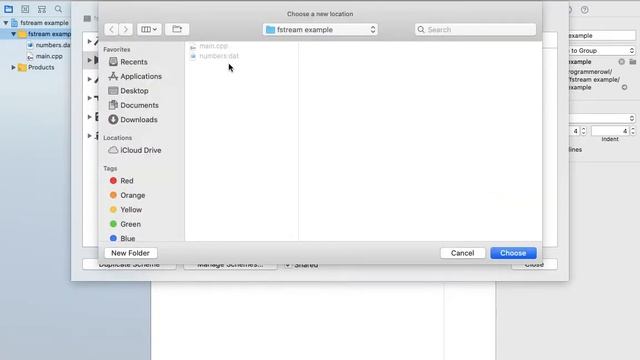Click the Locations sidebar heading
The width and height of the screenshot is (640, 360).
click(x=118, y=138)
